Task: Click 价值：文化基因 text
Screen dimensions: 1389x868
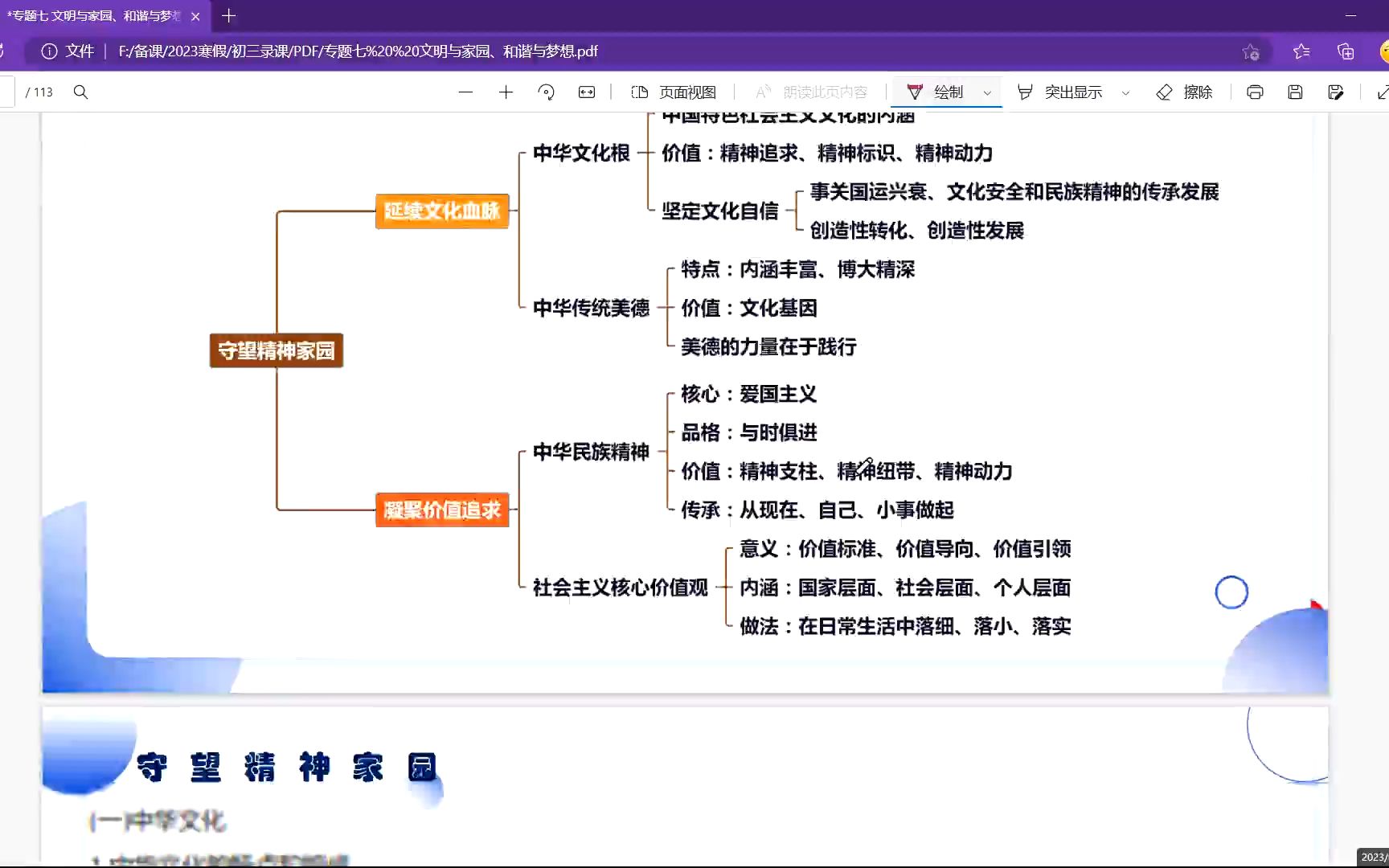Action: pyautogui.click(x=749, y=308)
